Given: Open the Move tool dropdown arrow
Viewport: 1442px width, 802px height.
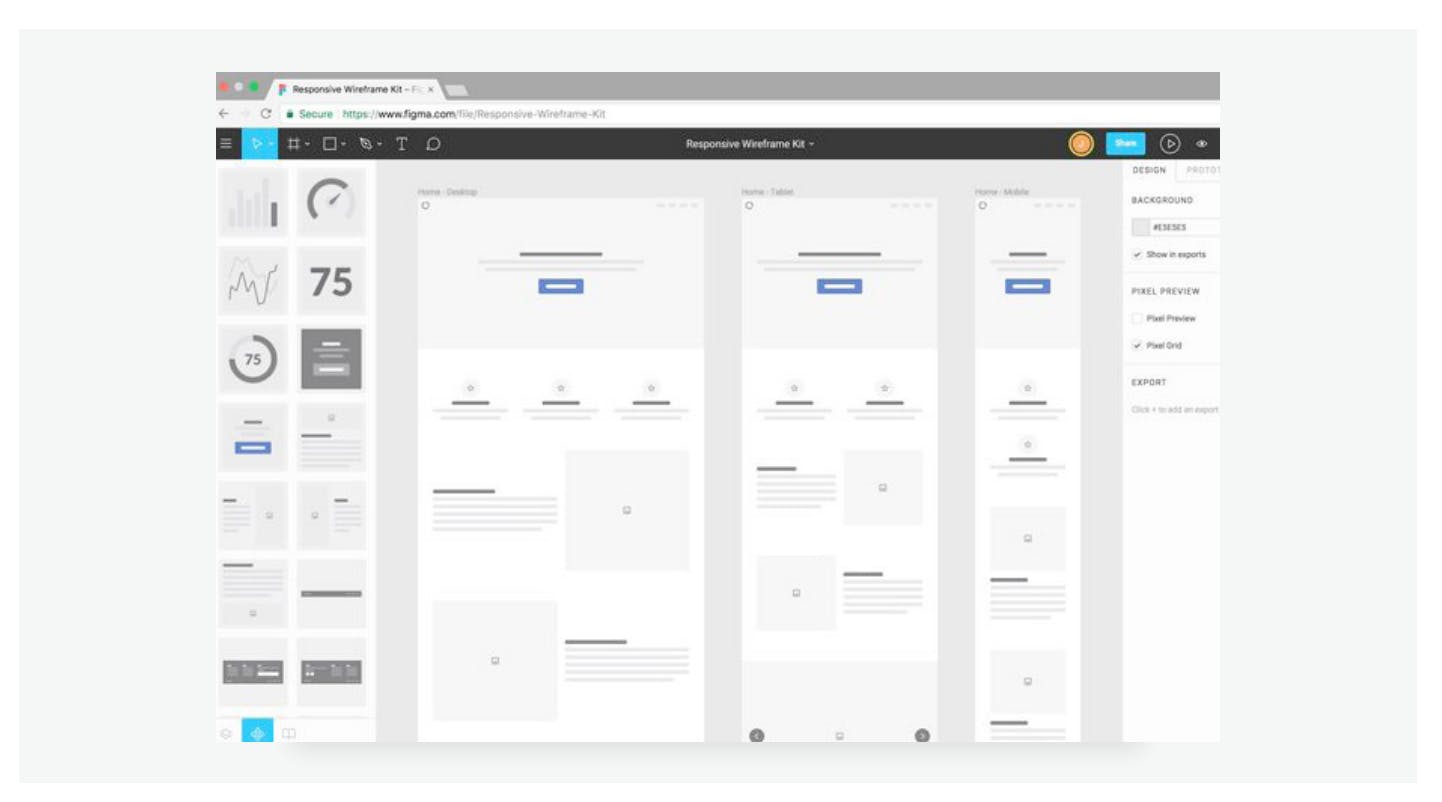Looking at the screenshot, I should pyautogui.click(x=270, y=144).
